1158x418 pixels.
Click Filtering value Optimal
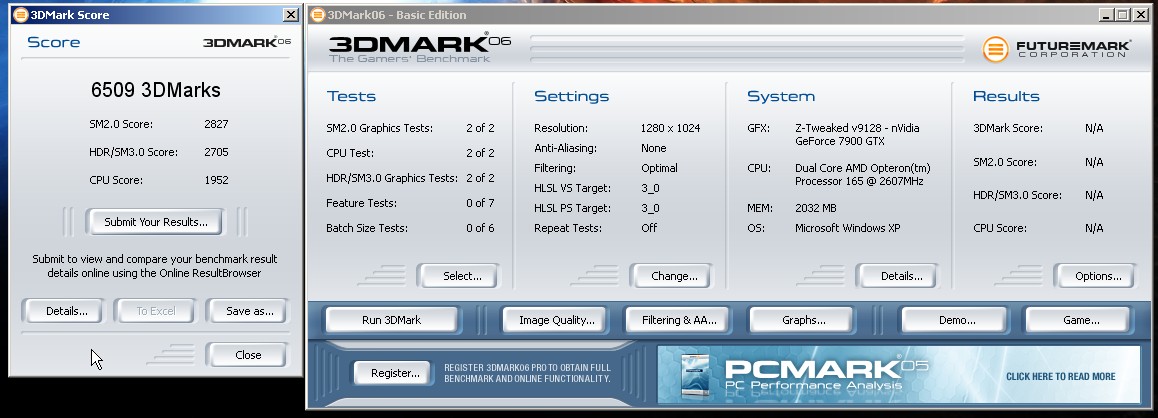click(x=659, y=168)
